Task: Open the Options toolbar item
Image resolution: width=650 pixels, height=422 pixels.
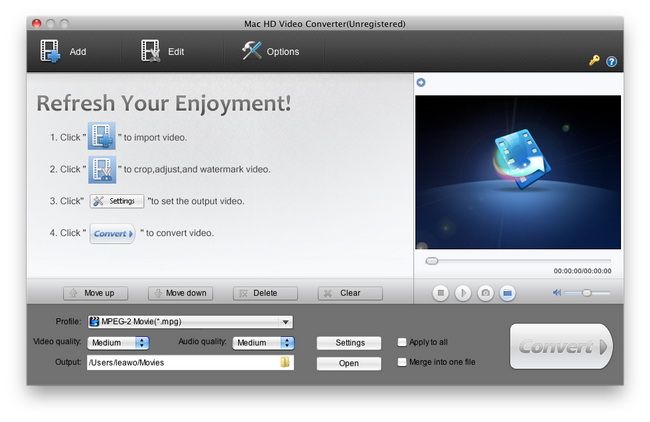Action: coord(253,51)
